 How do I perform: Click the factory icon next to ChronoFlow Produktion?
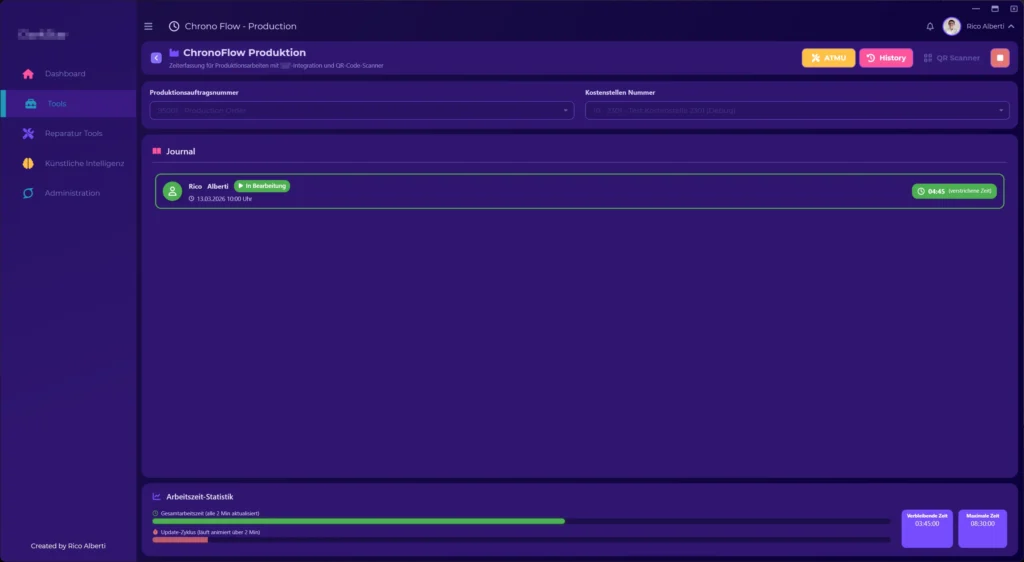174,52
